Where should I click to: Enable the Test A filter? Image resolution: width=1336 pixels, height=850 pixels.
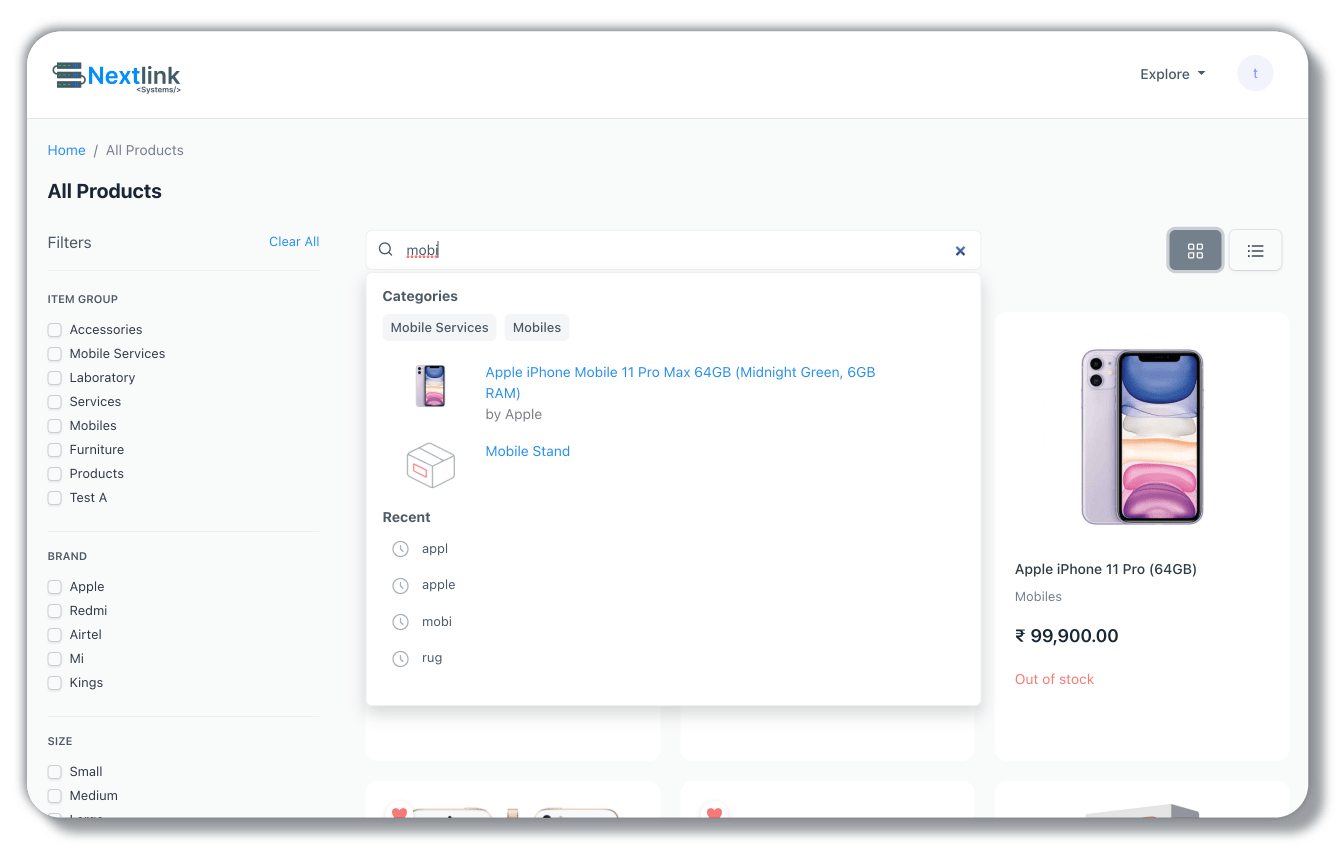(x=55, y=498)
